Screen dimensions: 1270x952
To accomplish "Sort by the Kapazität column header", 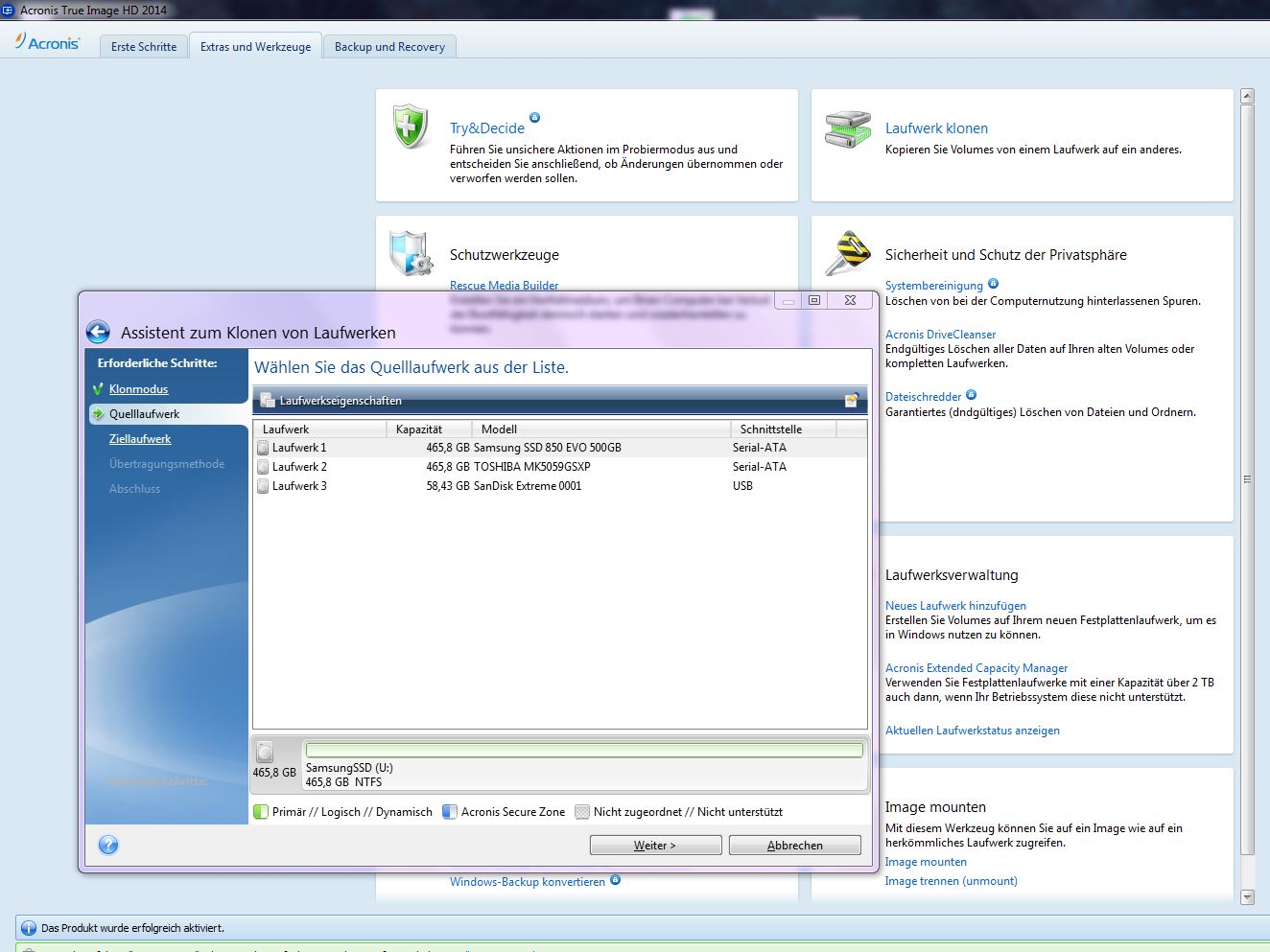I will [x=429, y=430].
